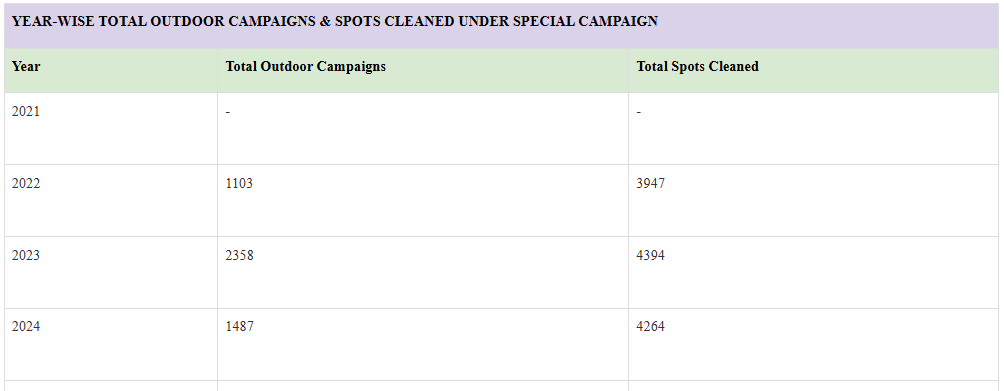
Task: Select the 1103 outdoor campaigns value
Action: (x=239, y=184)
